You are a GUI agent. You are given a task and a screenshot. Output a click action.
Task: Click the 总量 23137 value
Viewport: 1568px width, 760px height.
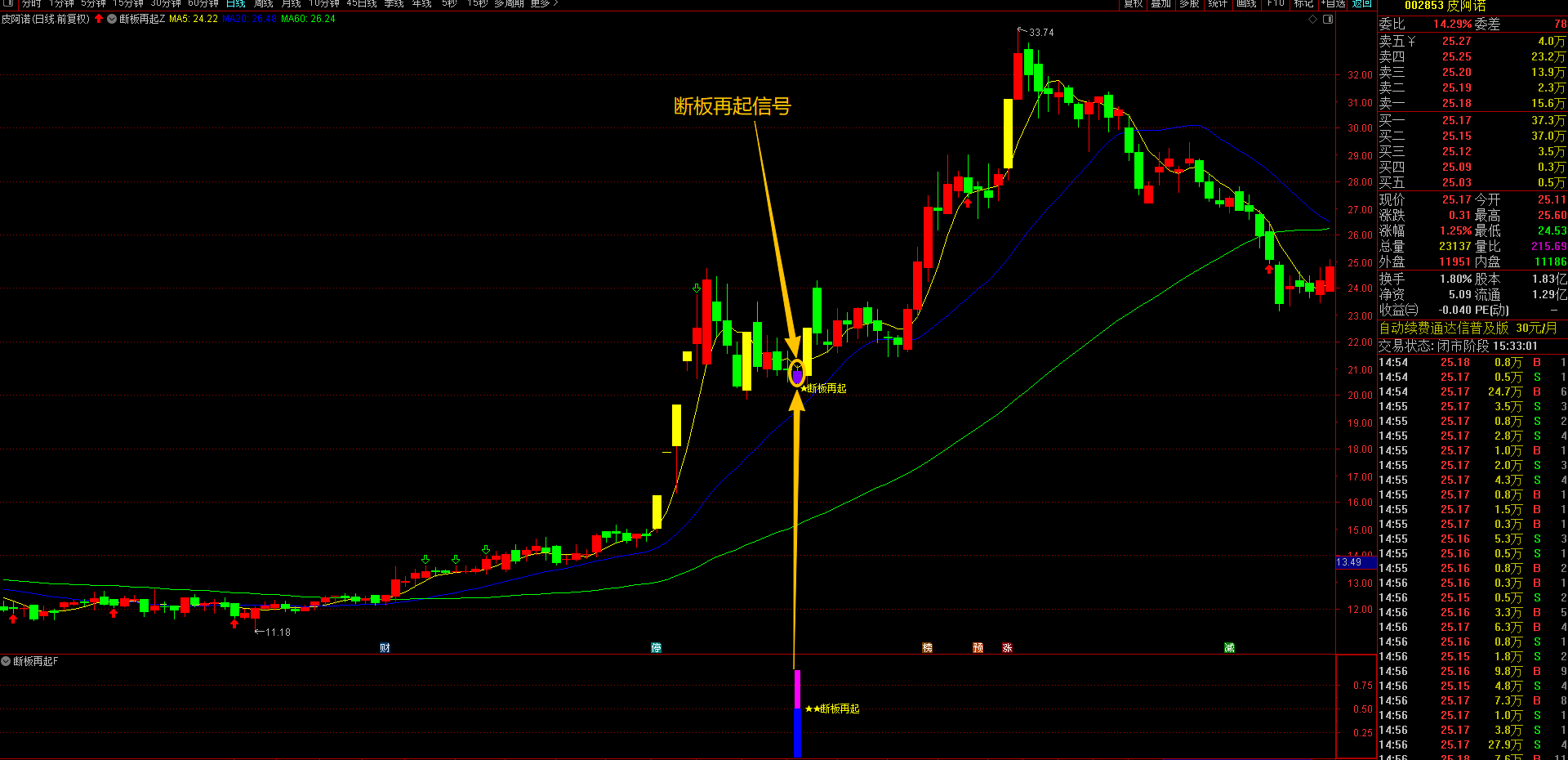tap(1454, 246)
